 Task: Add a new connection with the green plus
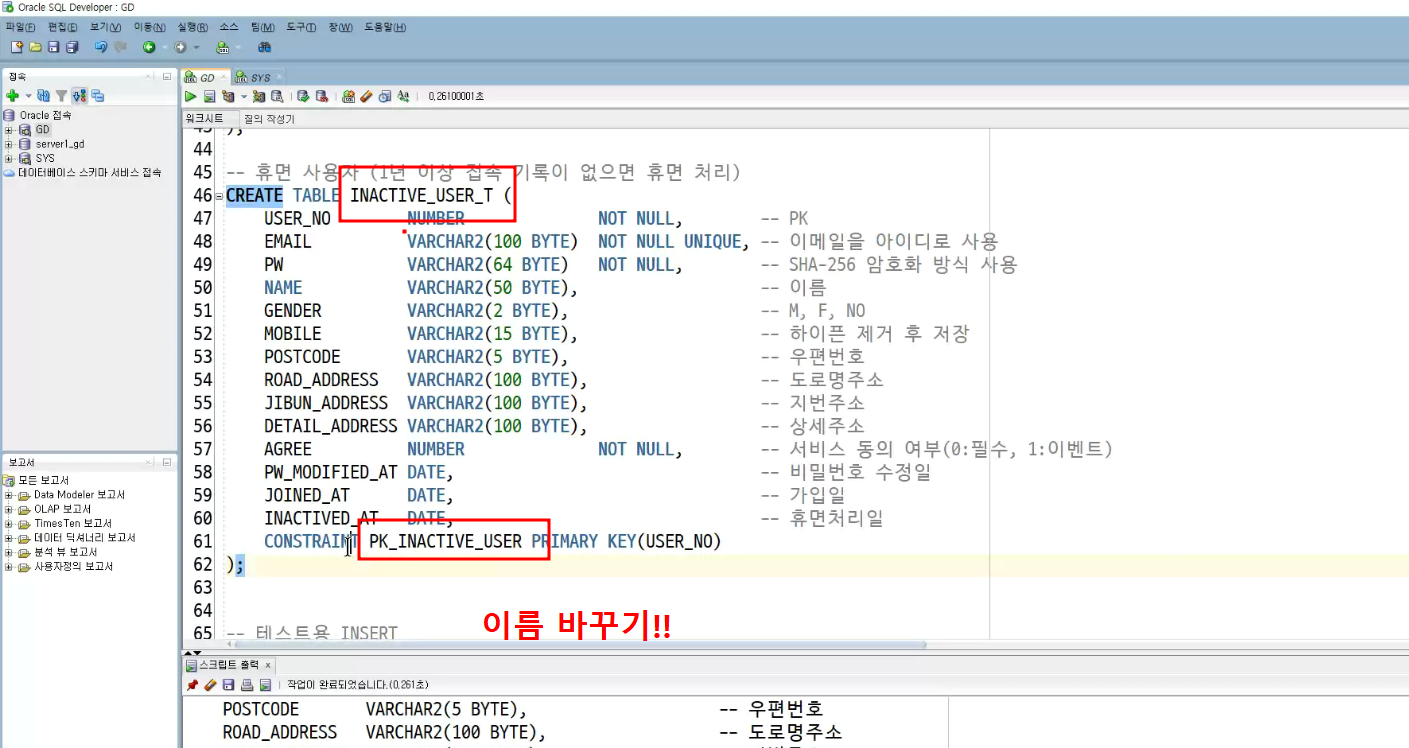tap(13, 96)
